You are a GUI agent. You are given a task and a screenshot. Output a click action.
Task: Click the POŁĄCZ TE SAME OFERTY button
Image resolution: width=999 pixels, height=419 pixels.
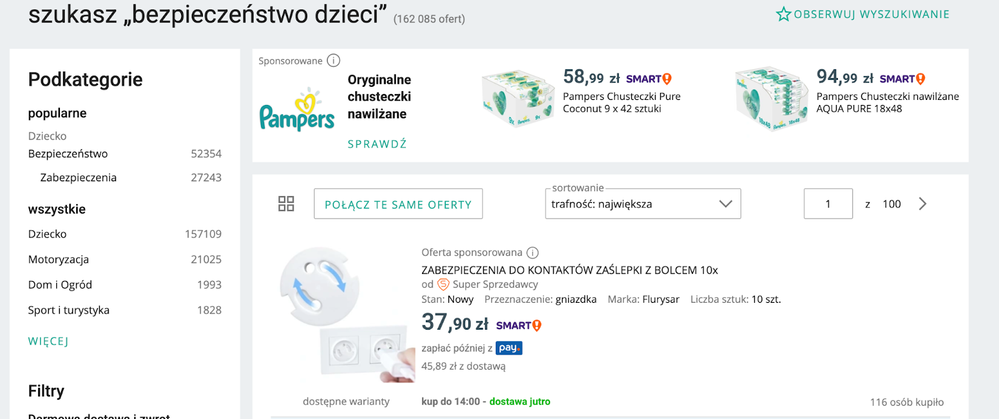[x=398, y=204]
